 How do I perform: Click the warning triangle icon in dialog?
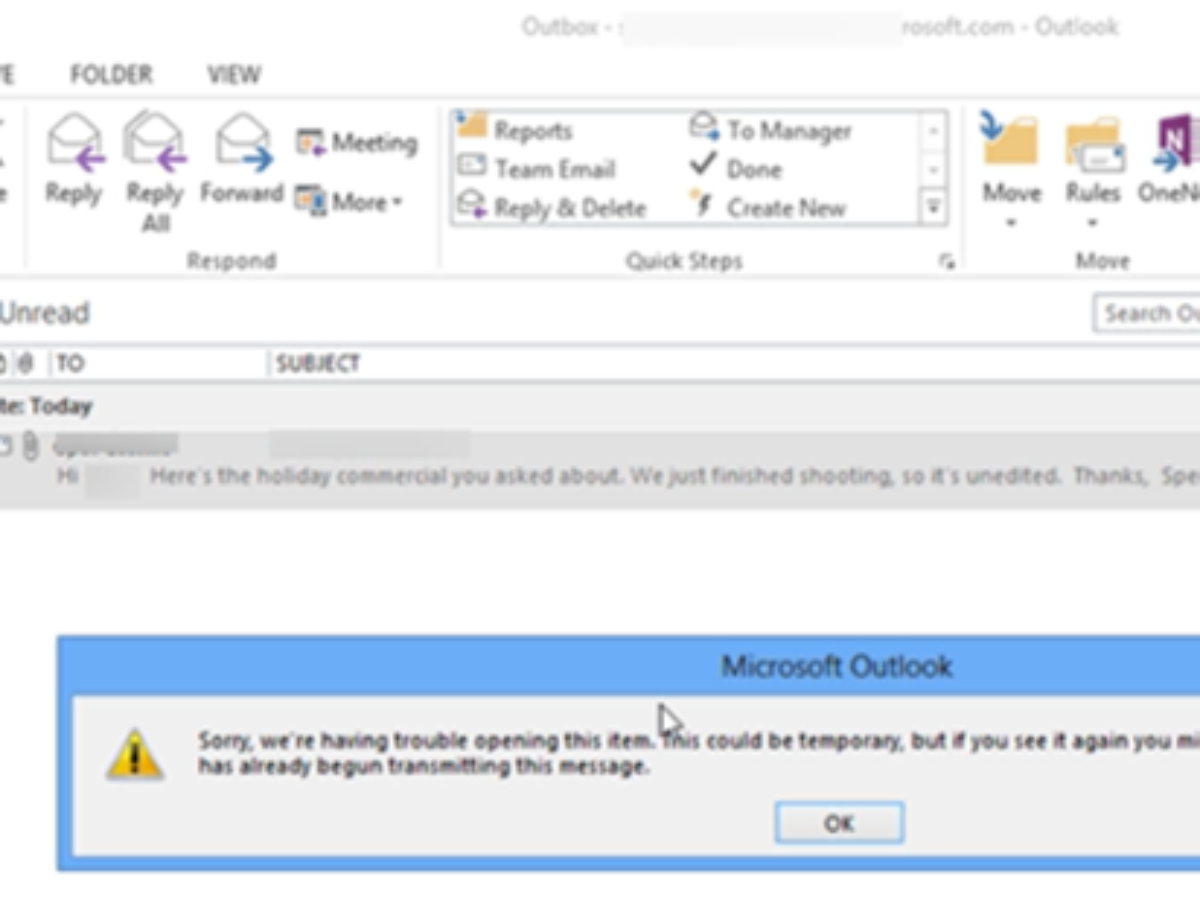(134, 754)
